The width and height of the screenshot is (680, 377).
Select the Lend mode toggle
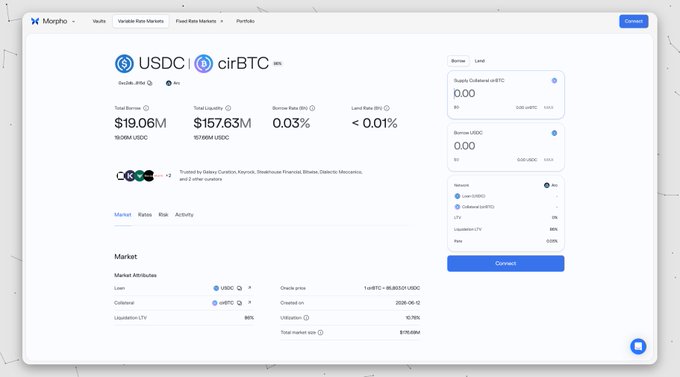tap(480, 61)
